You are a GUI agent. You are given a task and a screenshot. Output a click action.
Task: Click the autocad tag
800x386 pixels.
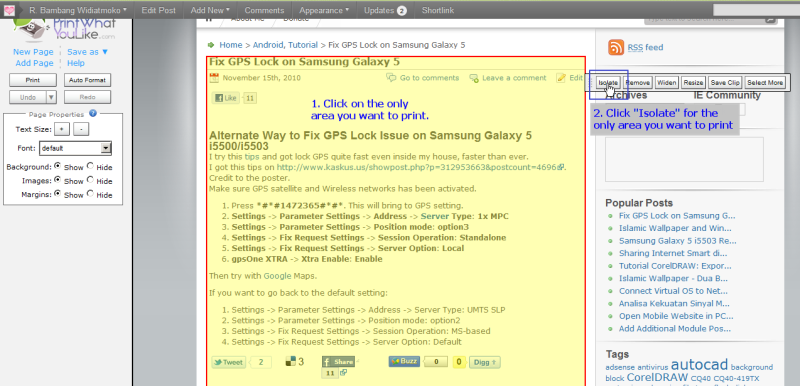[699, 365]
